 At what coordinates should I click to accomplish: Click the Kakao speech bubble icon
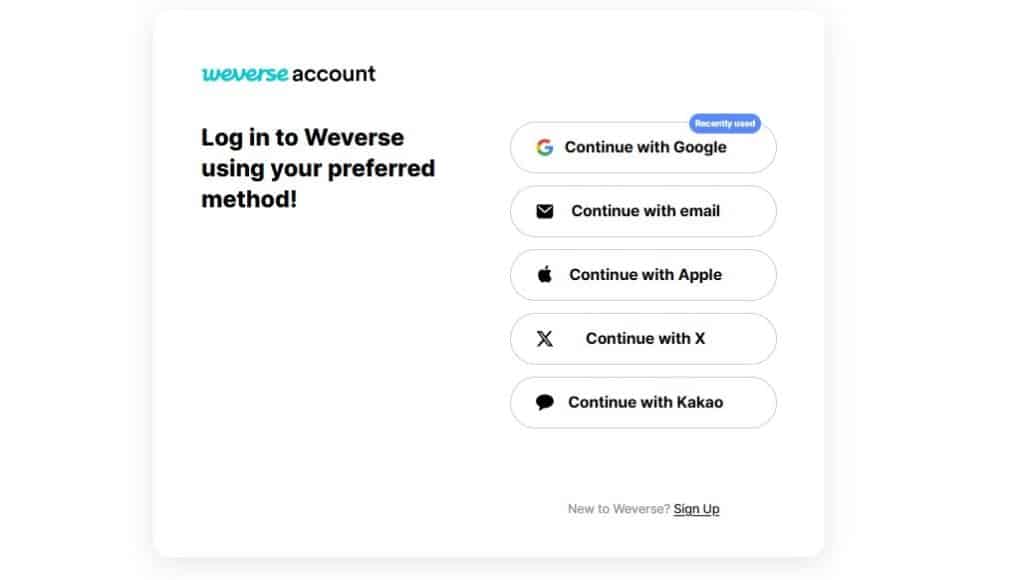[544, 402]
